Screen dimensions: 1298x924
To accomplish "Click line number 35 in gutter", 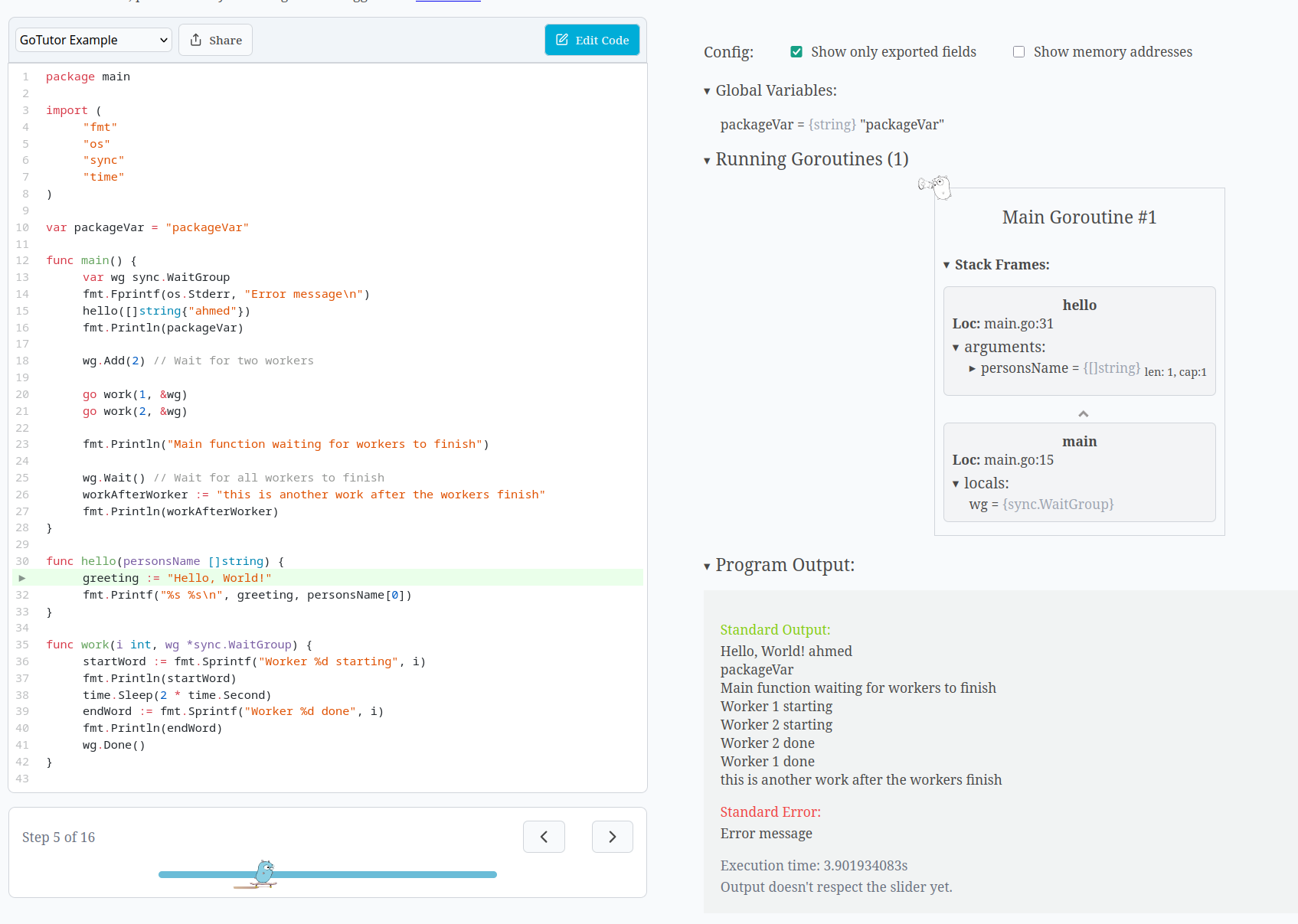I will tap(22, 645).
